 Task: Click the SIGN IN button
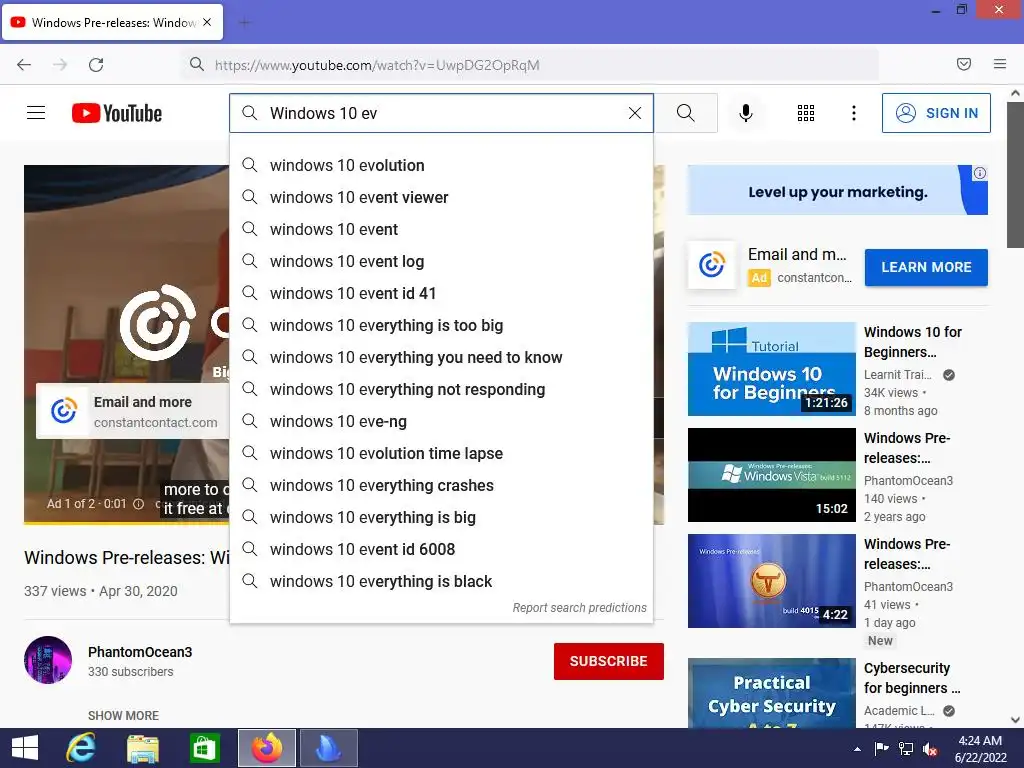936,113
